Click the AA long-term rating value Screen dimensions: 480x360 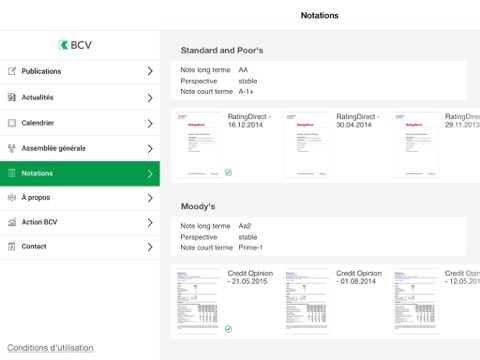pos(243,70)
